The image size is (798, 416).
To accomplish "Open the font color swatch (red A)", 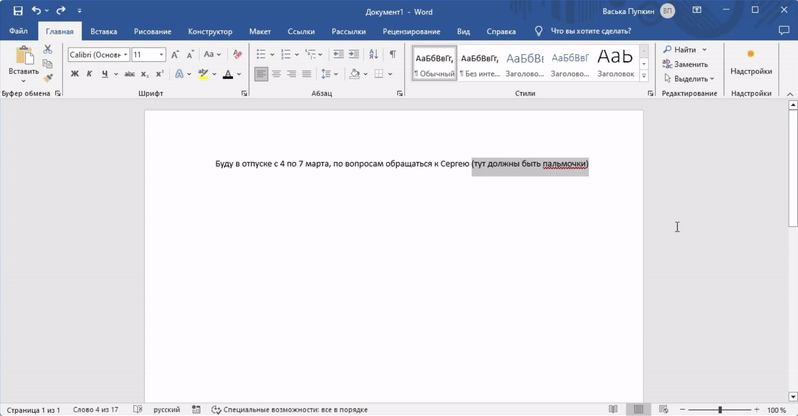I will 227,74.
